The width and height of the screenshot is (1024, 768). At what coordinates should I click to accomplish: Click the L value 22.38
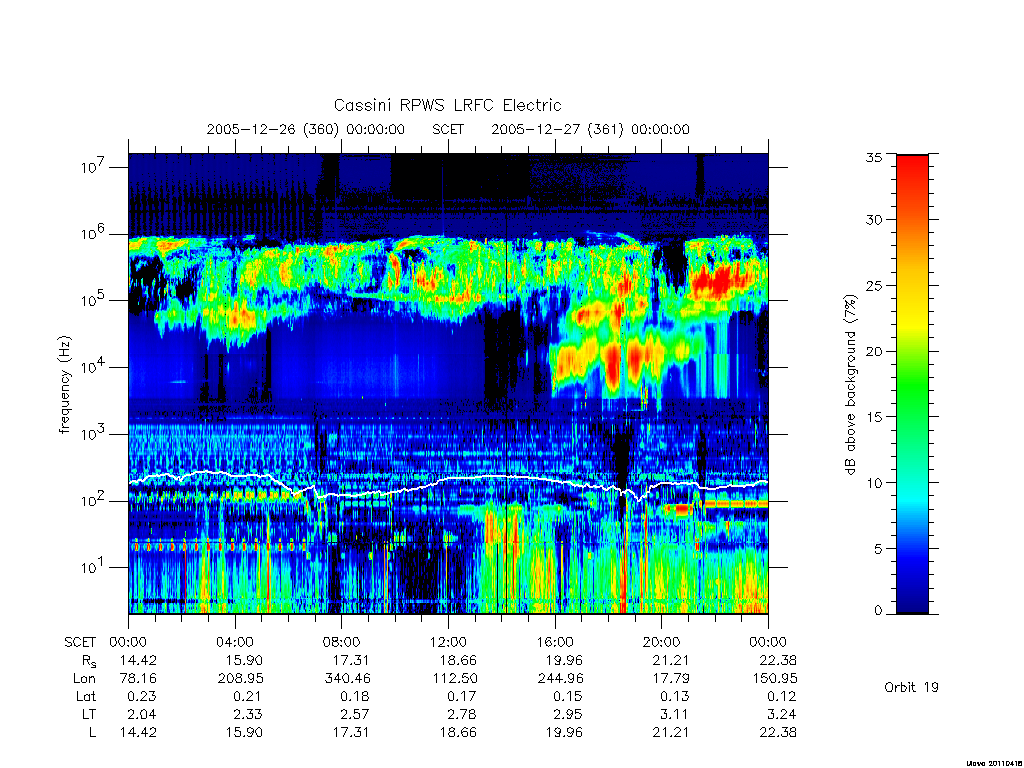pos(778,733)
